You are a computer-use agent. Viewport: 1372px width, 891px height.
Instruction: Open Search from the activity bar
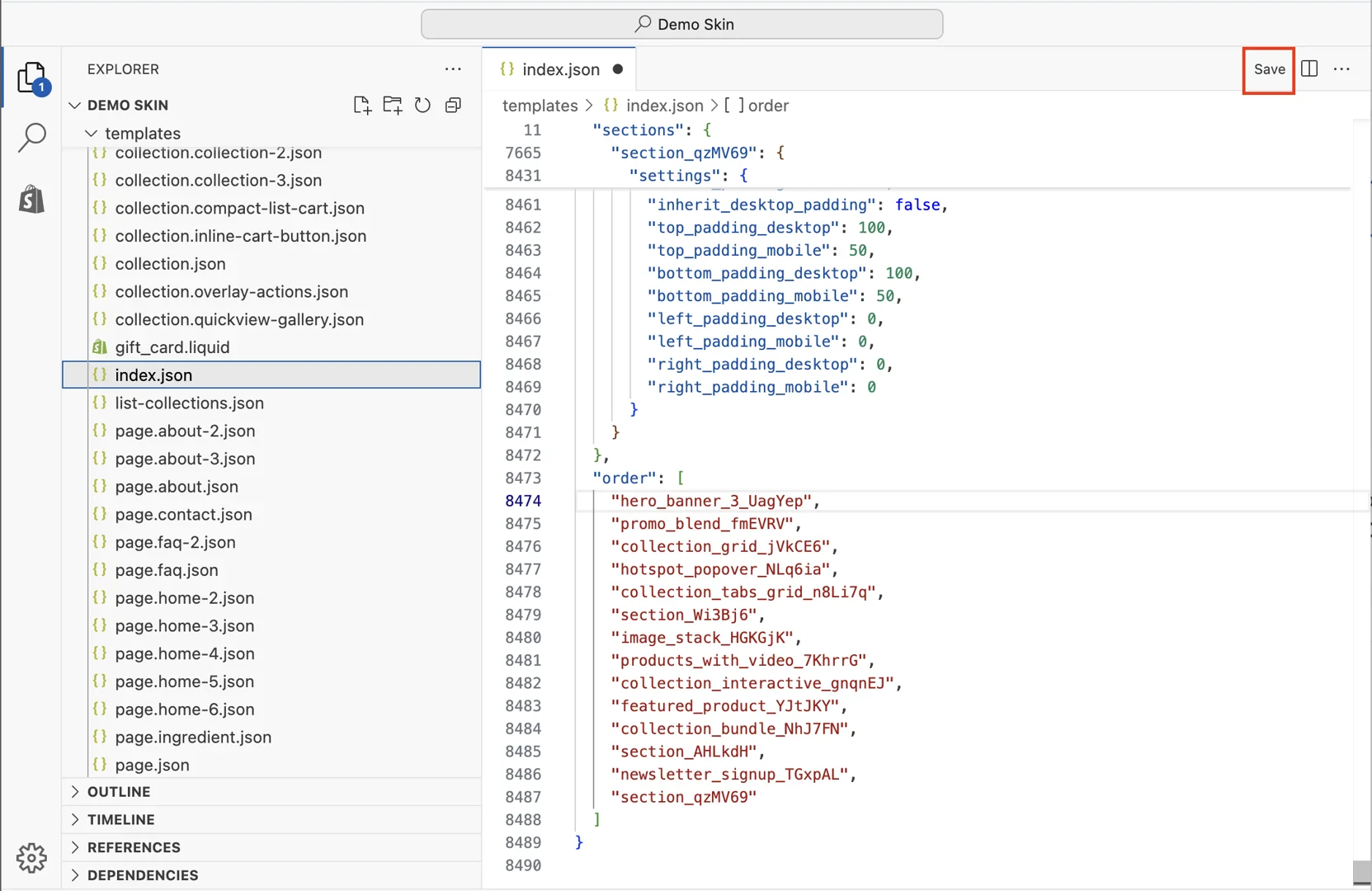pos(31,138)
